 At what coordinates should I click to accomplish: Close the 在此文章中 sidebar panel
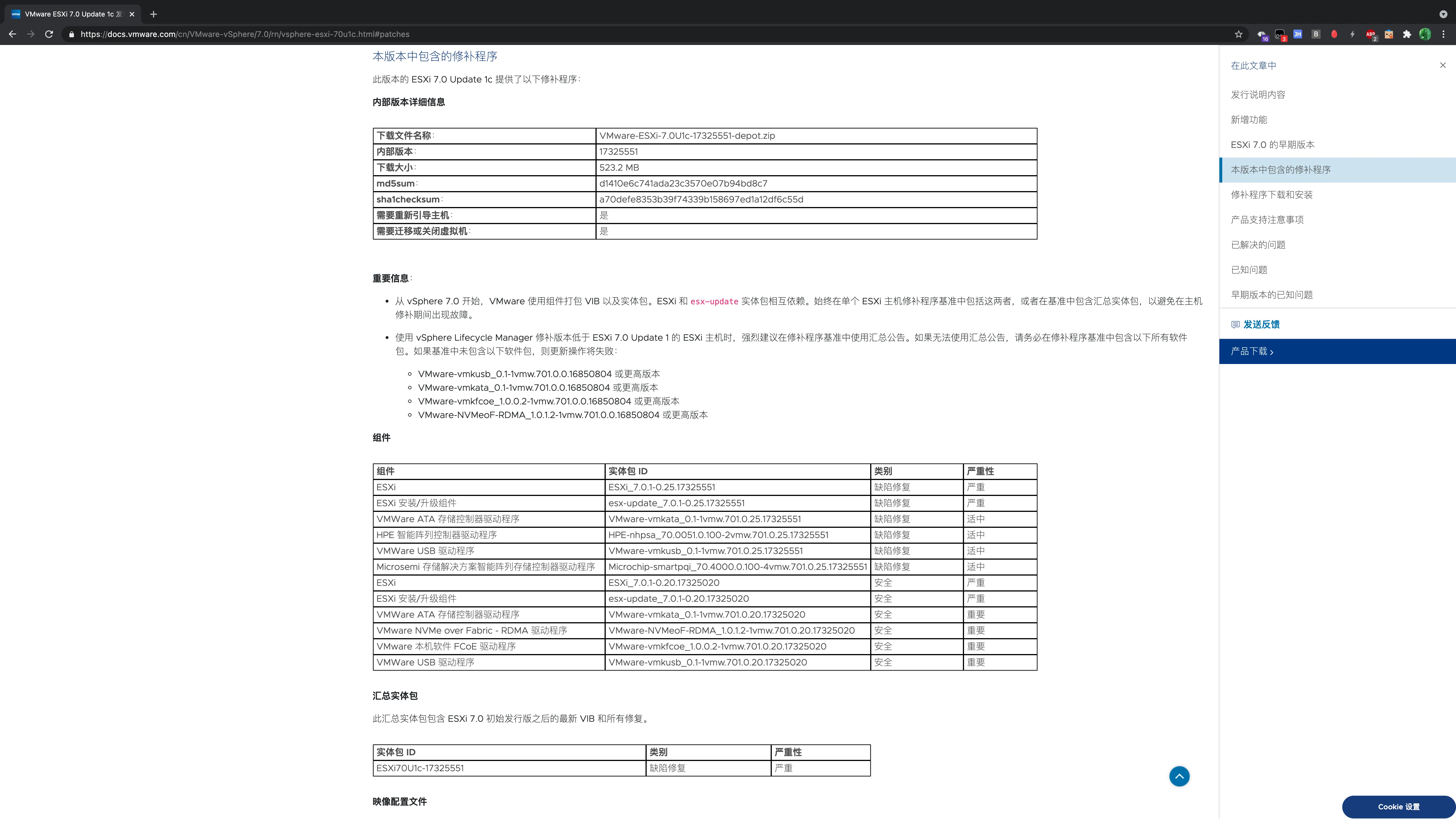click(x=1442, y=65)
